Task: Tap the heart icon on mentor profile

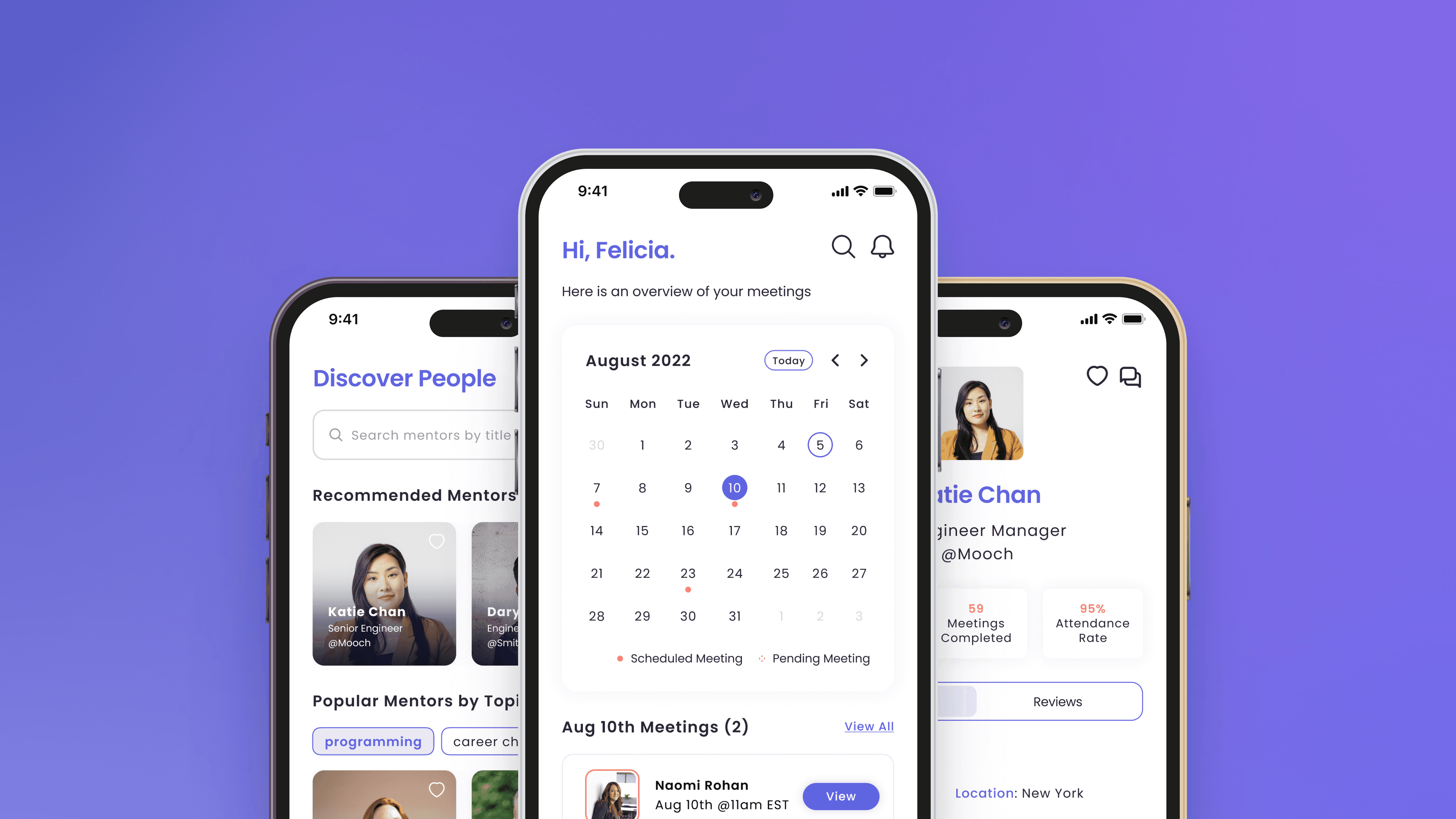Action: coord(1097,376)
